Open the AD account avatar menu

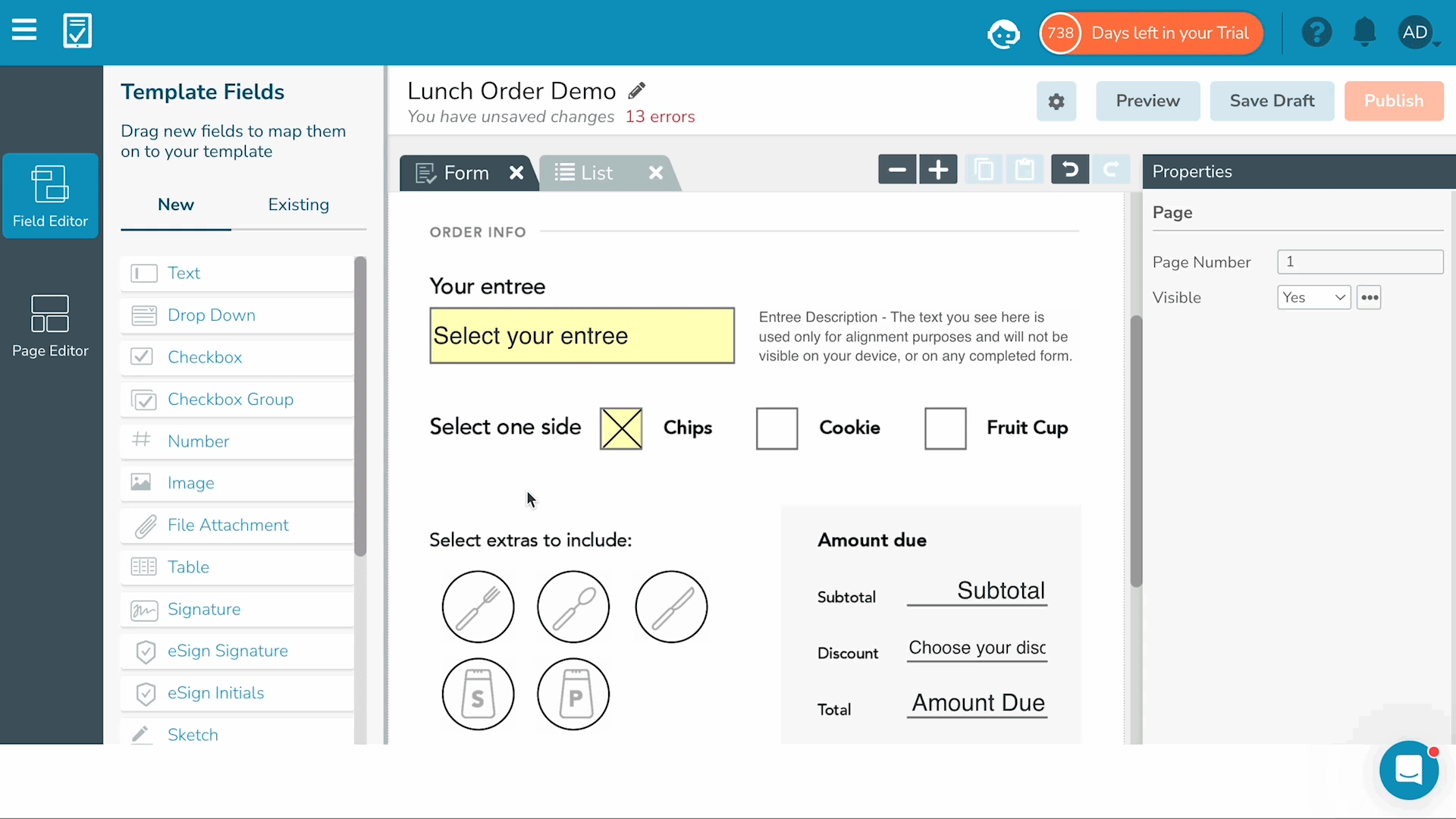1418,33
